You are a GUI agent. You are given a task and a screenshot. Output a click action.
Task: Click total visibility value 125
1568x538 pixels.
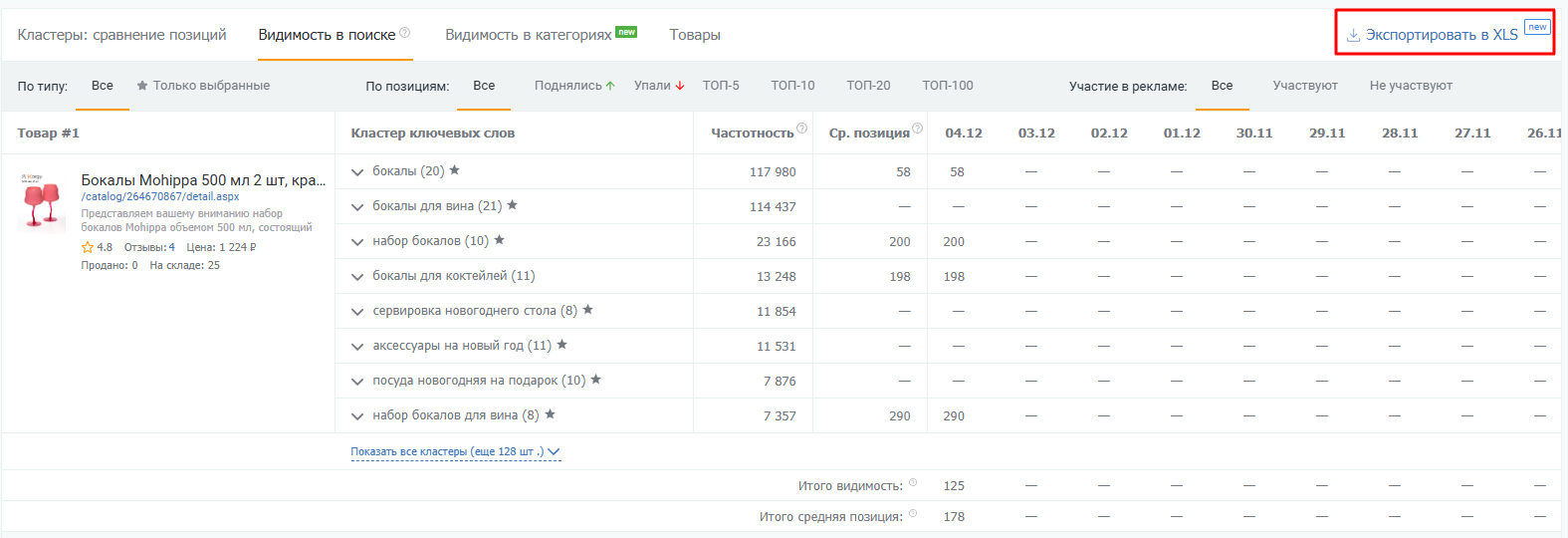click(954, 486)
